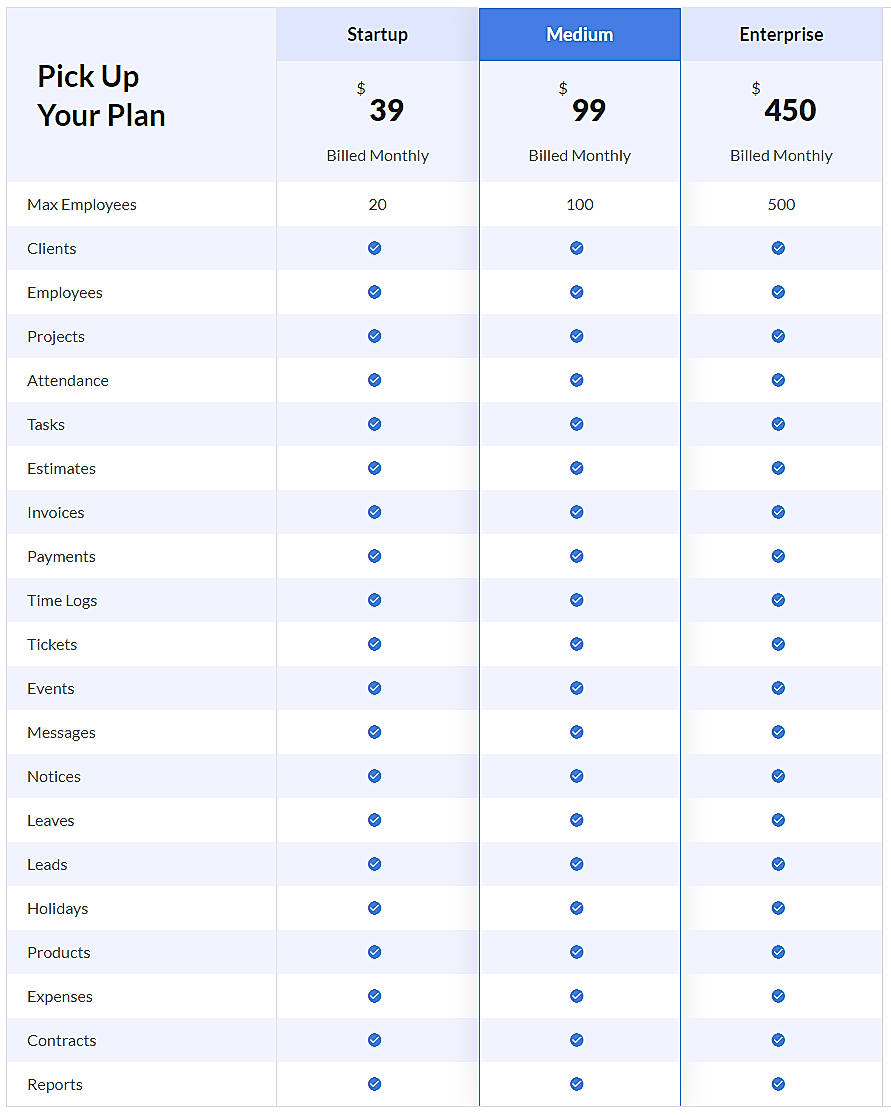Screen dimensions: 891x1117
Task: Click the Holidays checkmark in the Enterprise column
Action: [778, 908]
